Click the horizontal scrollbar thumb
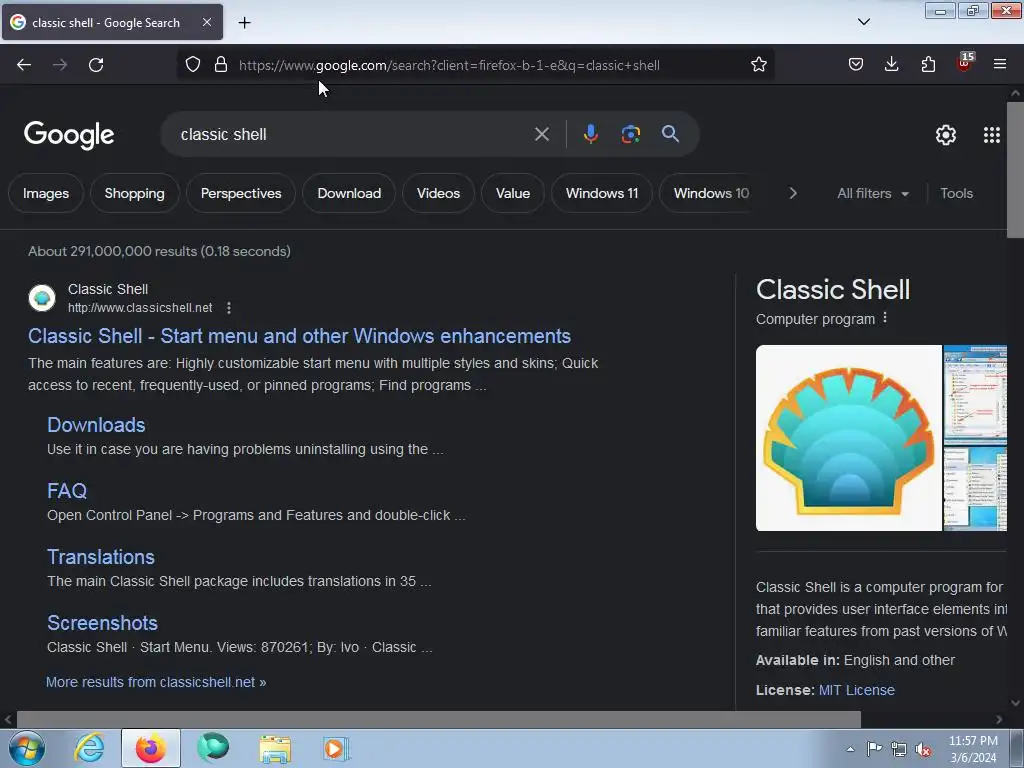Image resolution: width=1024 pixels, height=768 pixels. (438, 720)
